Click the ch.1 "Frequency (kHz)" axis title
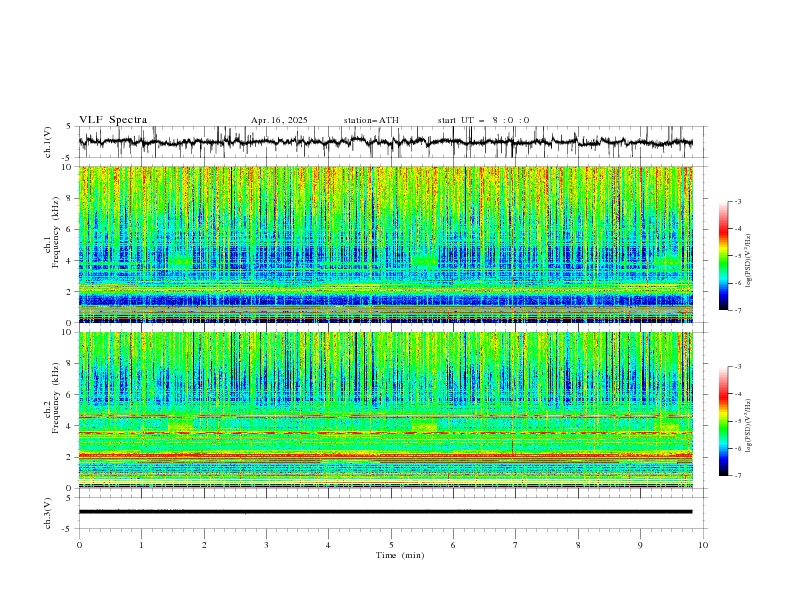Screen dimensions: 792x612 click(56, 230)
